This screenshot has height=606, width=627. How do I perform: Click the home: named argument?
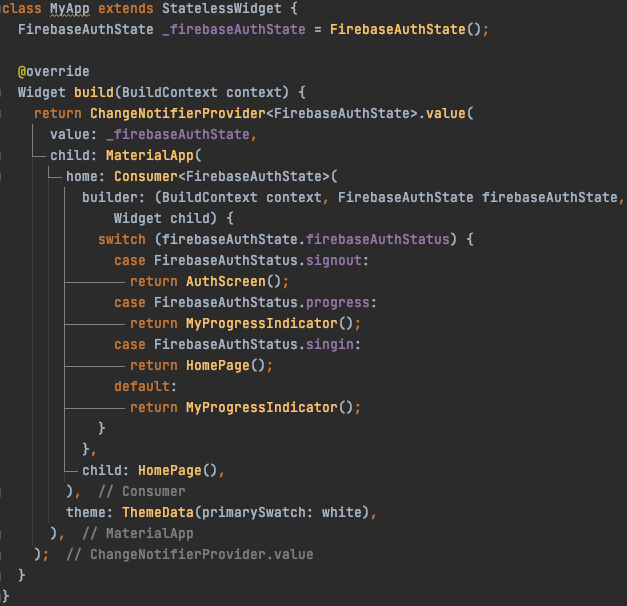pyautogui.click(x=86, y=176)
